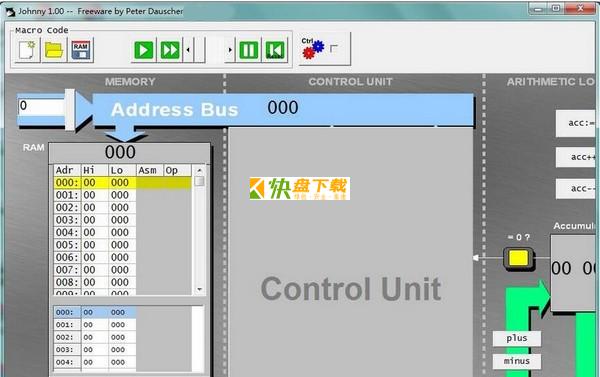Click the minus button

point(517,361)
